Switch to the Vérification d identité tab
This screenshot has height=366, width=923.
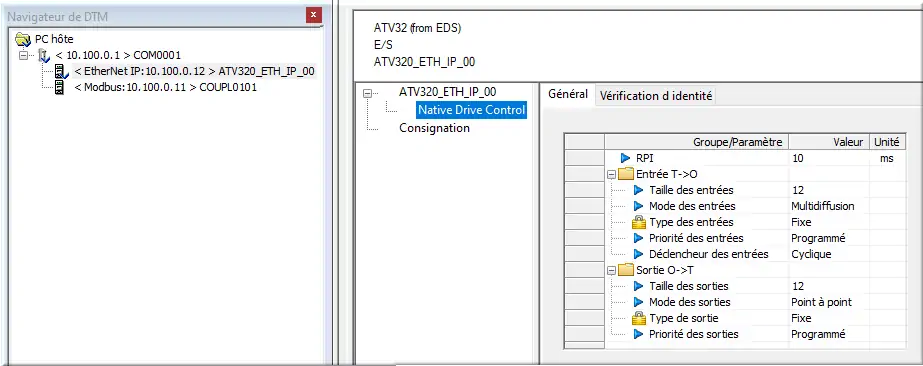pos(656,95)
